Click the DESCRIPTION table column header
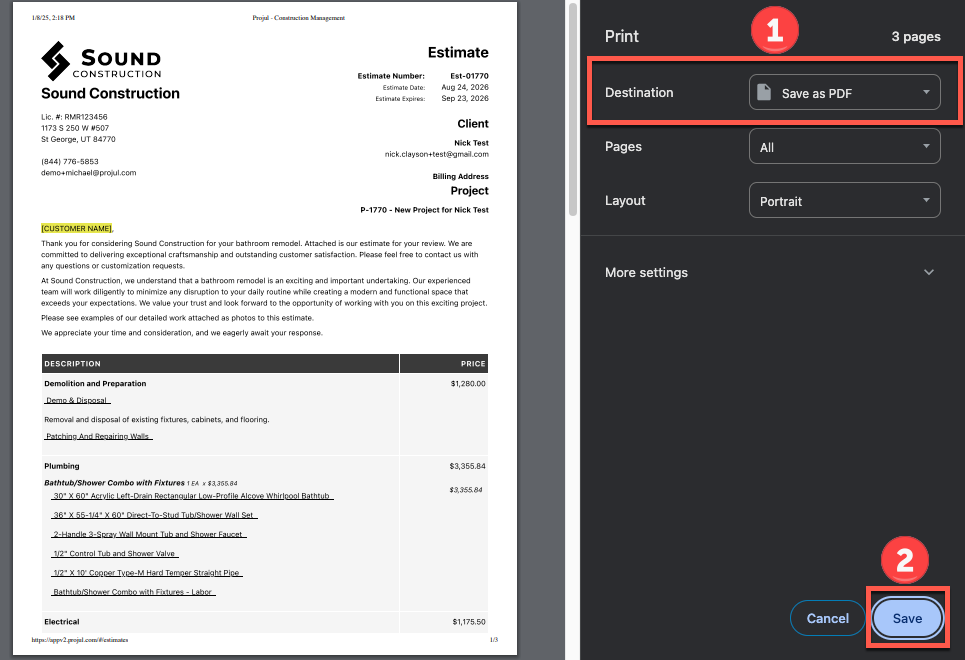The height and width of the screenshot is (660, 965). click(x=72, y=364)
